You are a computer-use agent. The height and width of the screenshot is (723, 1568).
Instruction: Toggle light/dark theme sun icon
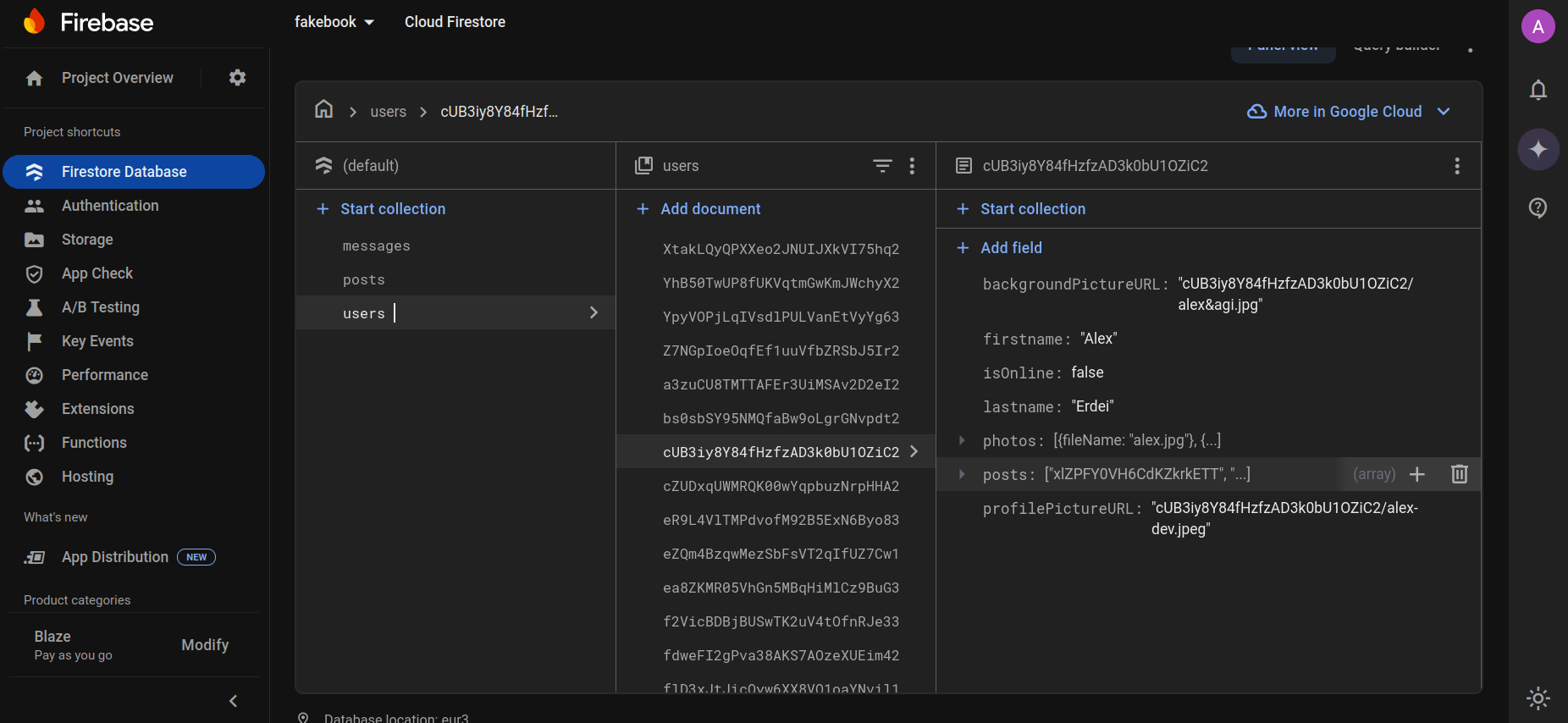tap(1538, 698)
